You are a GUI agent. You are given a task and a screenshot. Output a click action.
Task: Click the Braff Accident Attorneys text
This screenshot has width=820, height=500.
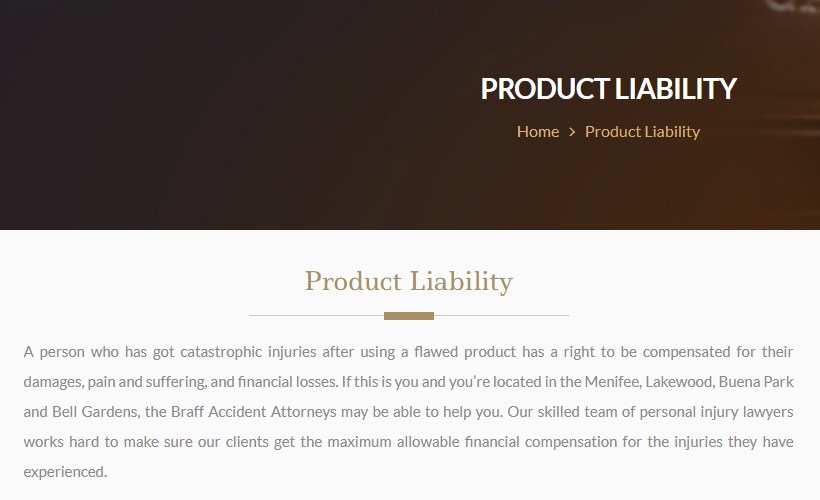pos(253,412)
